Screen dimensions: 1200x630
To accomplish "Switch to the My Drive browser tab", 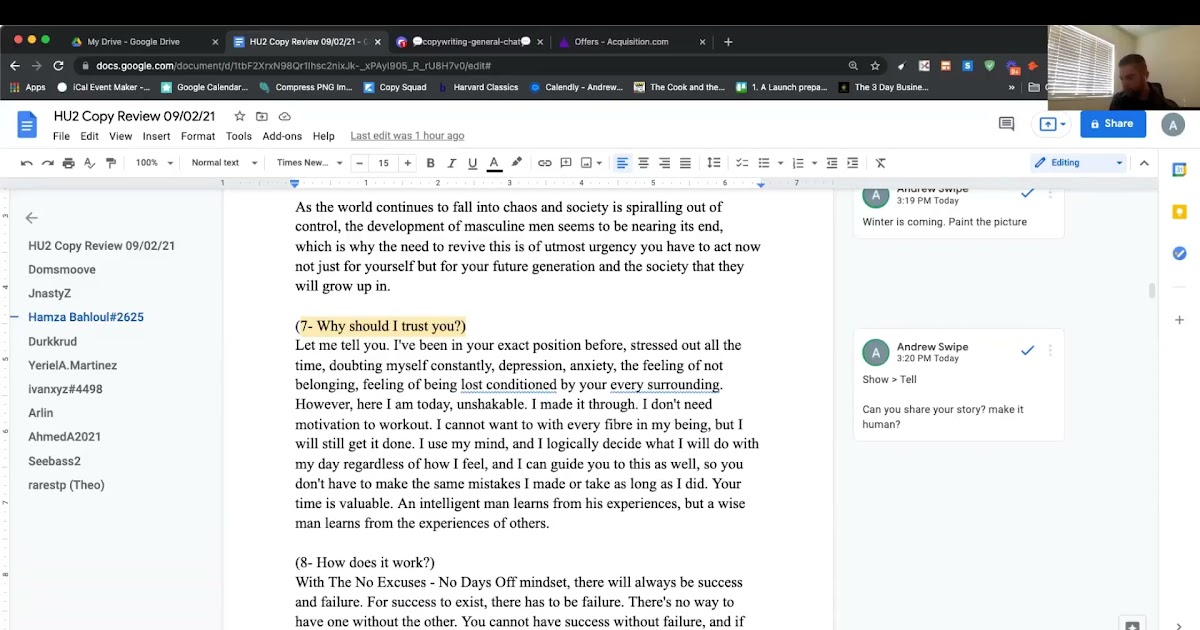I will point(133,42).
